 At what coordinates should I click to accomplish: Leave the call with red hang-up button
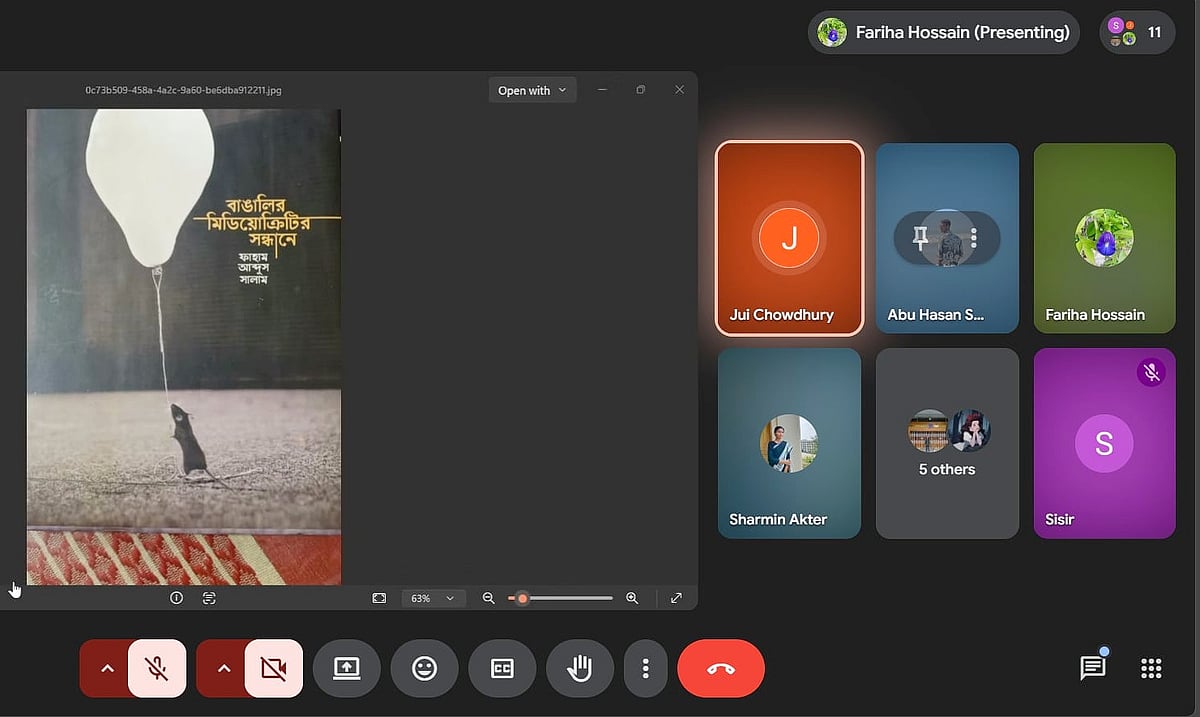tap(721, 668)
